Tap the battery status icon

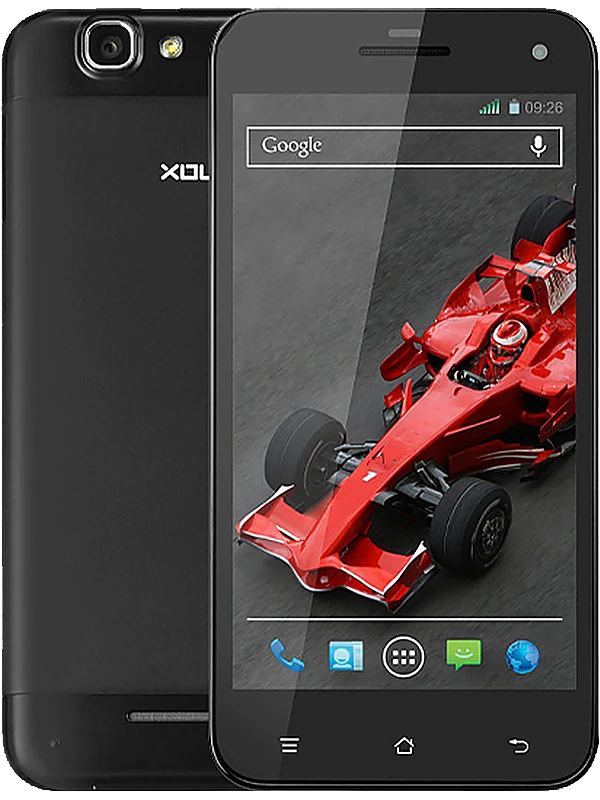coord(514,107)
